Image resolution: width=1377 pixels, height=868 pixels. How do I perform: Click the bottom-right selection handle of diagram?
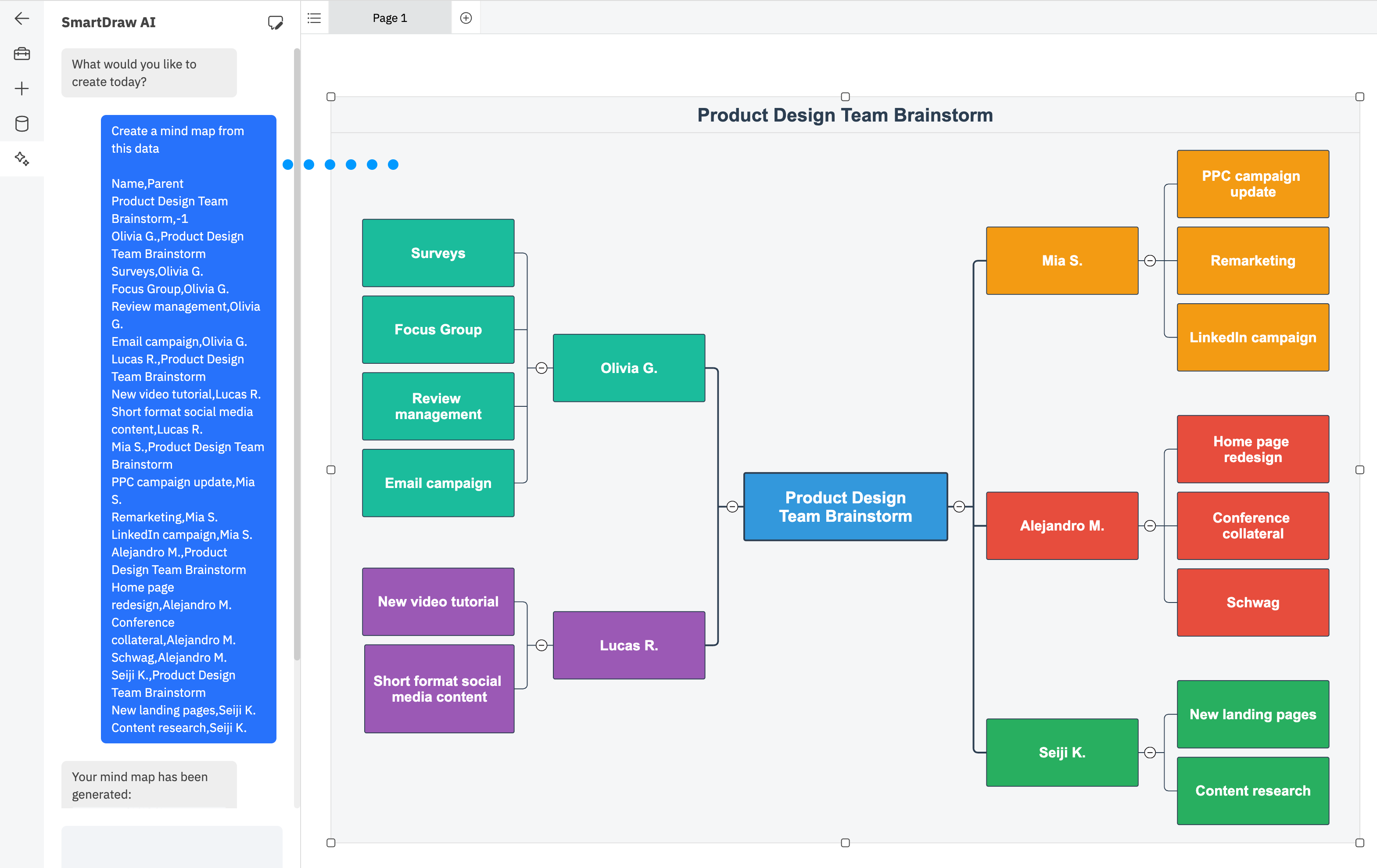coord(1360,843)
